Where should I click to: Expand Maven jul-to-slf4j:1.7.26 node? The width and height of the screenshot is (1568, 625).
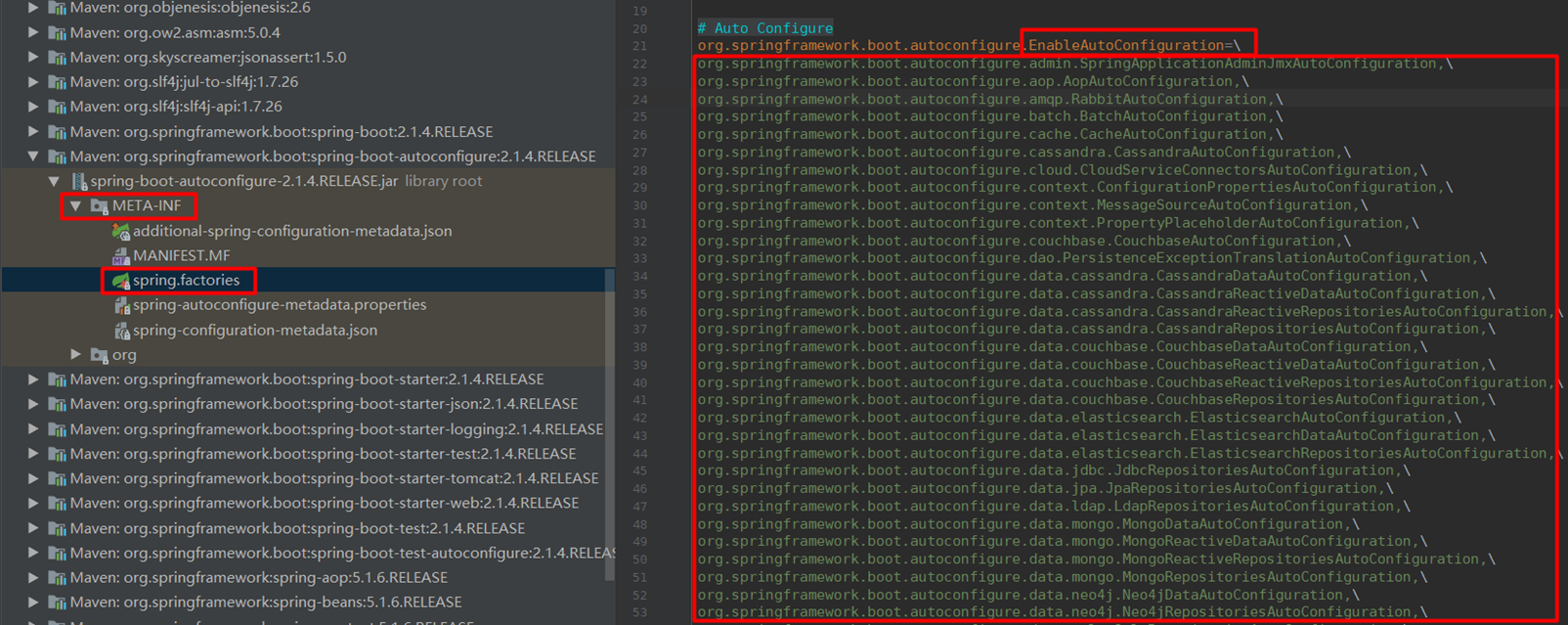click(33, 82)
